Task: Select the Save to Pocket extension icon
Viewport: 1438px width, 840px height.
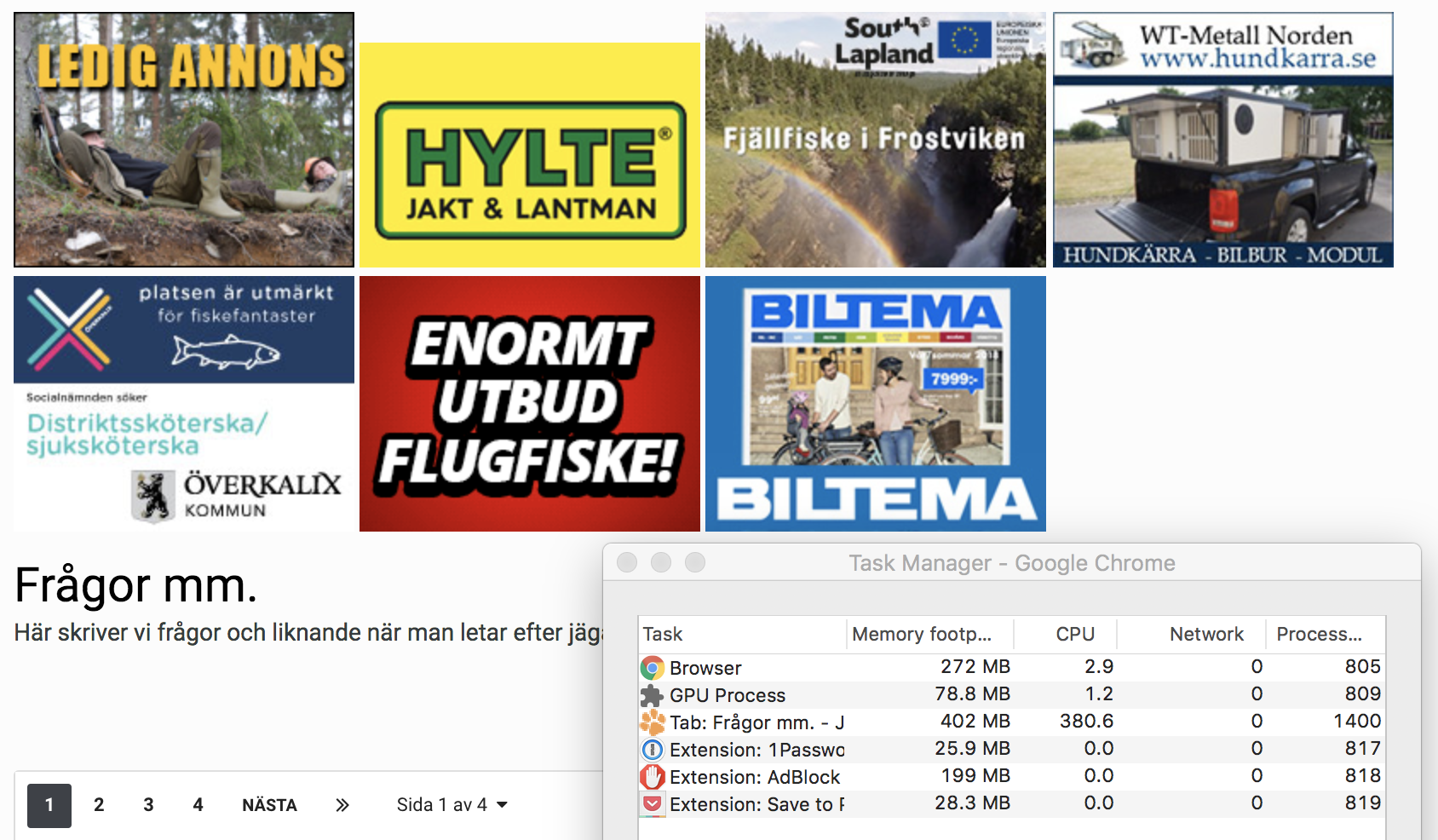Action: [x=653, y=803]
